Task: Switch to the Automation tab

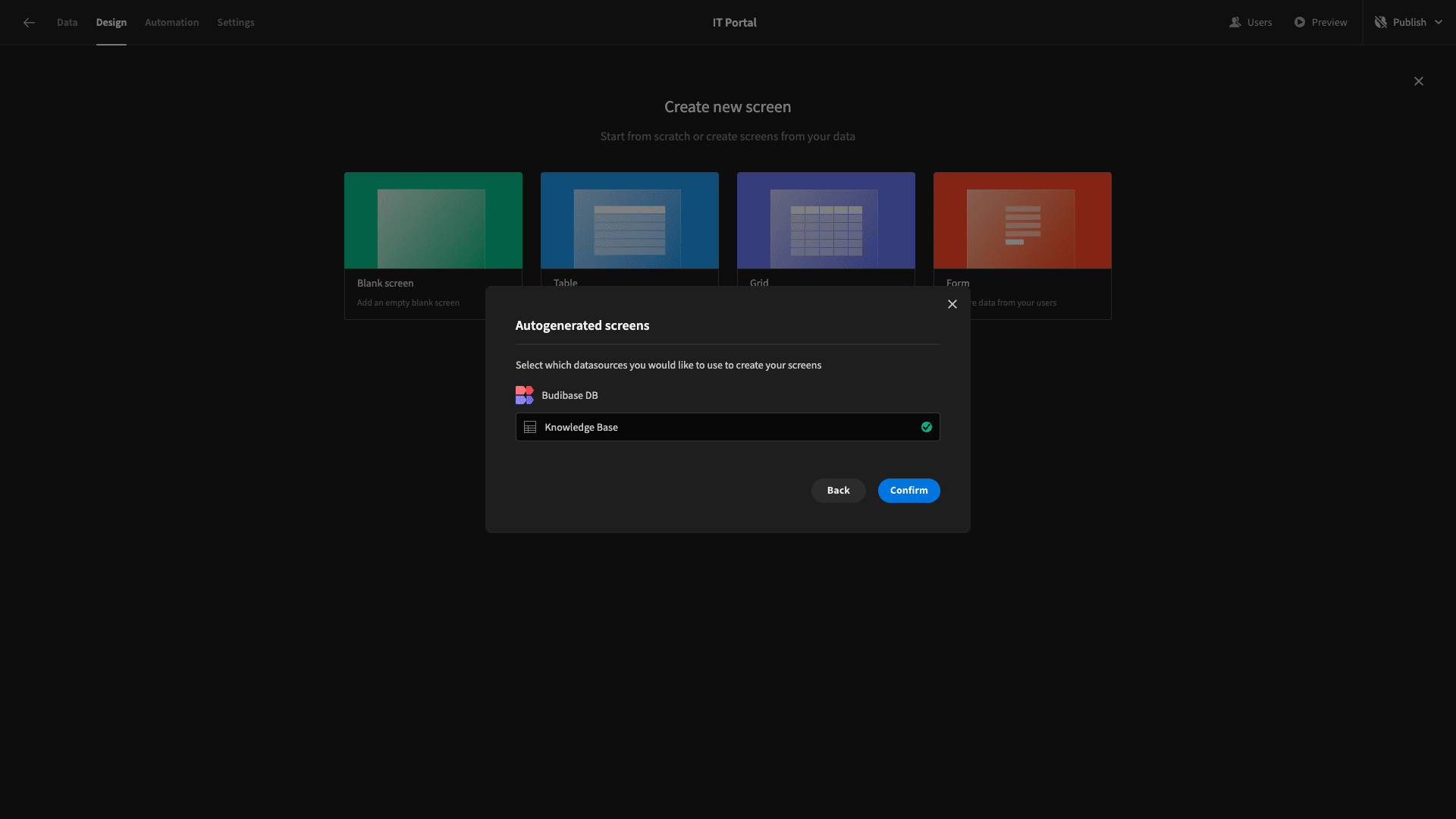Action: pyautogui.click(x=172, y=23)
